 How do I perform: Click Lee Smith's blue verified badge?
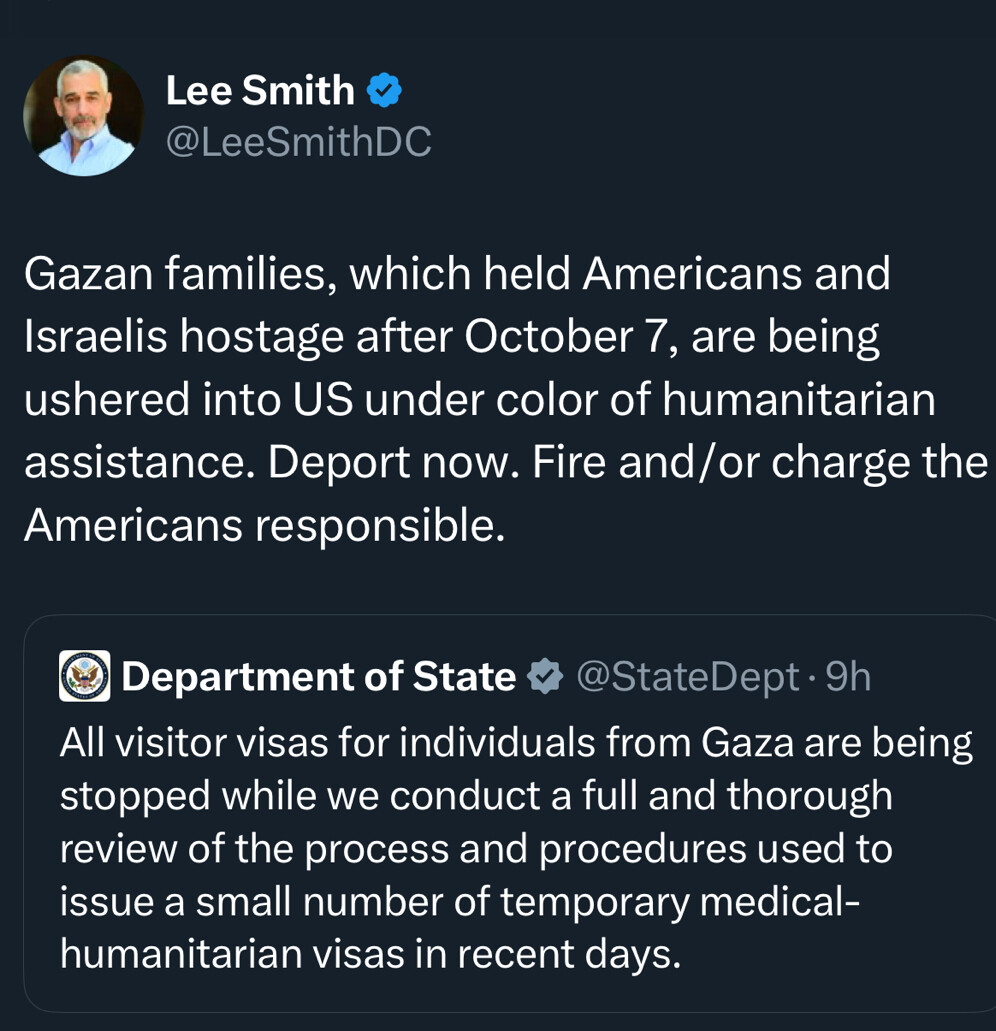point(384,91)
